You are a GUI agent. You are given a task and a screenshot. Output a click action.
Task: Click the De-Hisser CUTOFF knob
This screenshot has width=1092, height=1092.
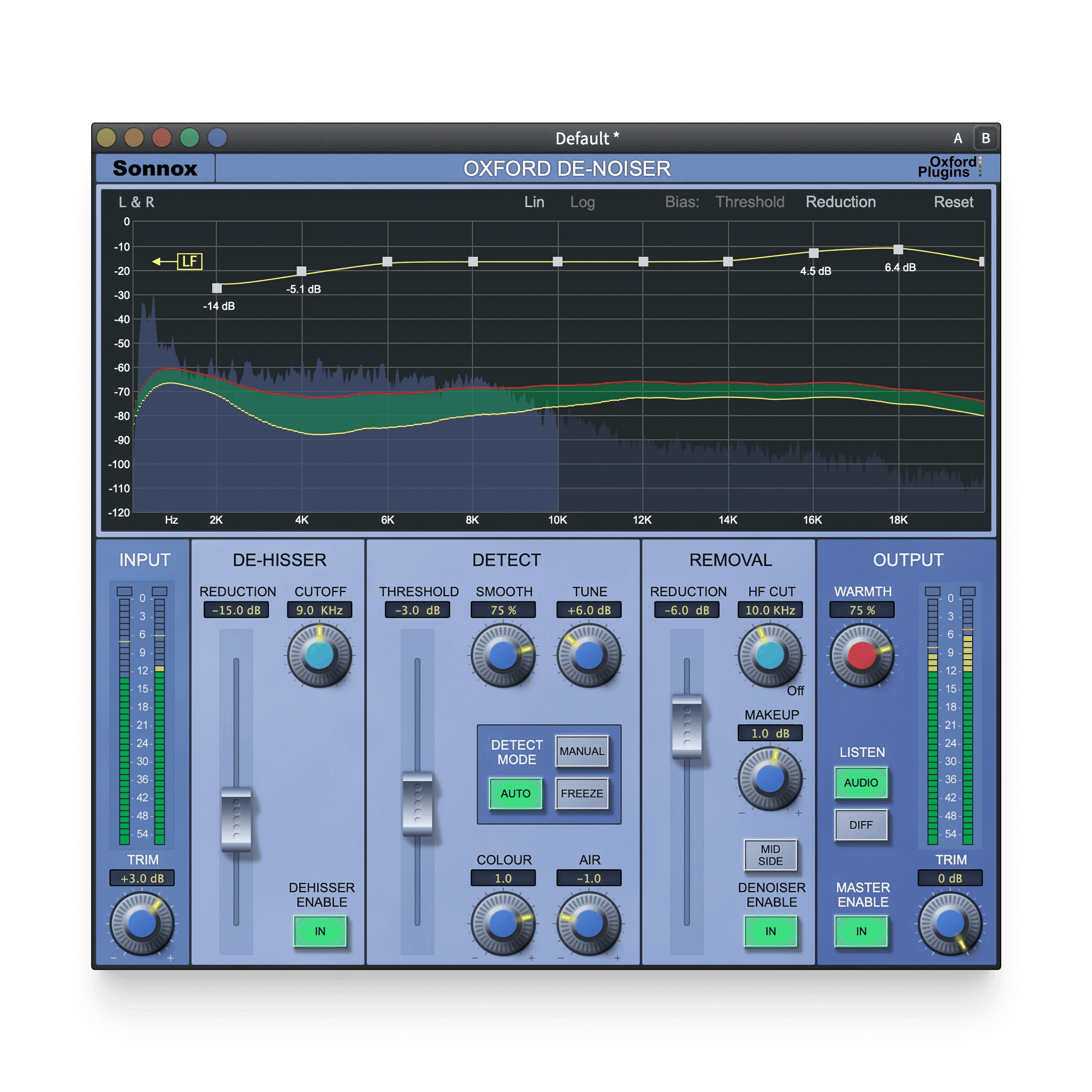pyautogui.click(x=320, y=655)
